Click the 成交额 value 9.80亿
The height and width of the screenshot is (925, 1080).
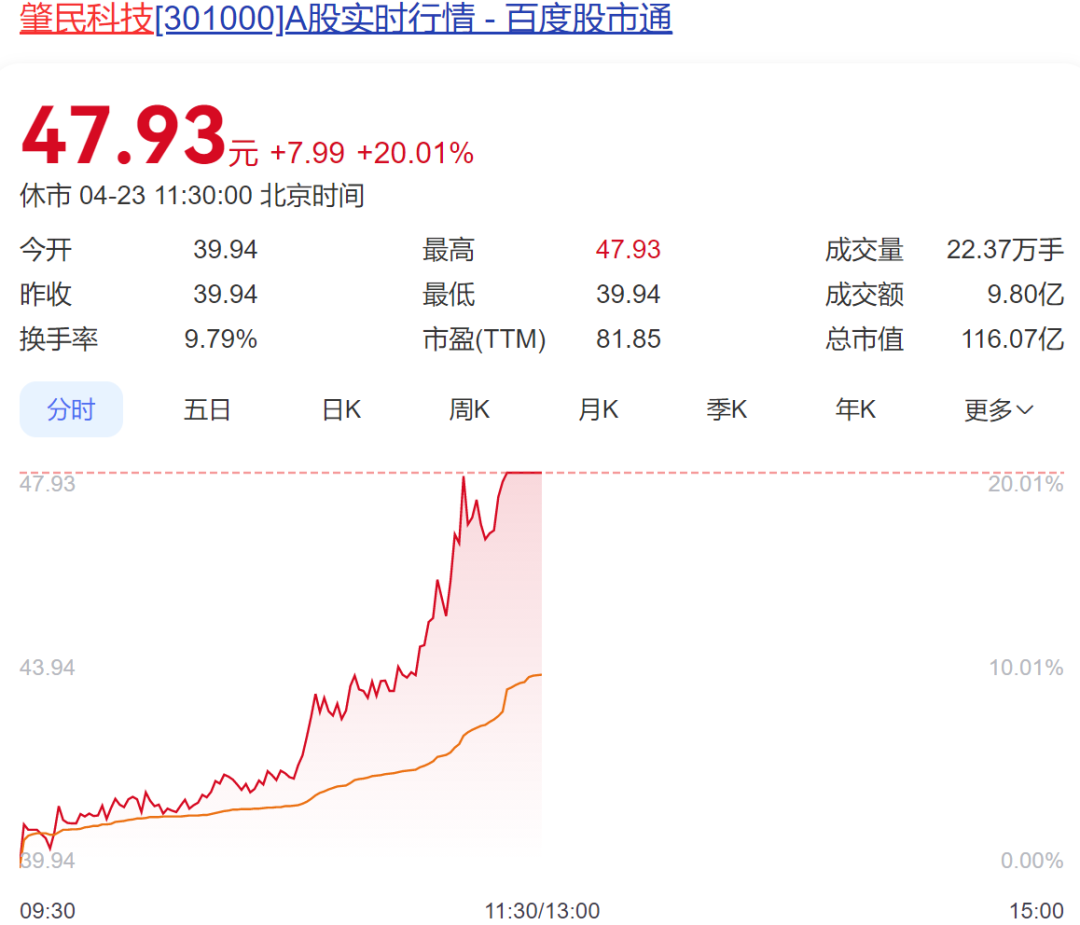pyautogui.click(x=1026, y=294)
